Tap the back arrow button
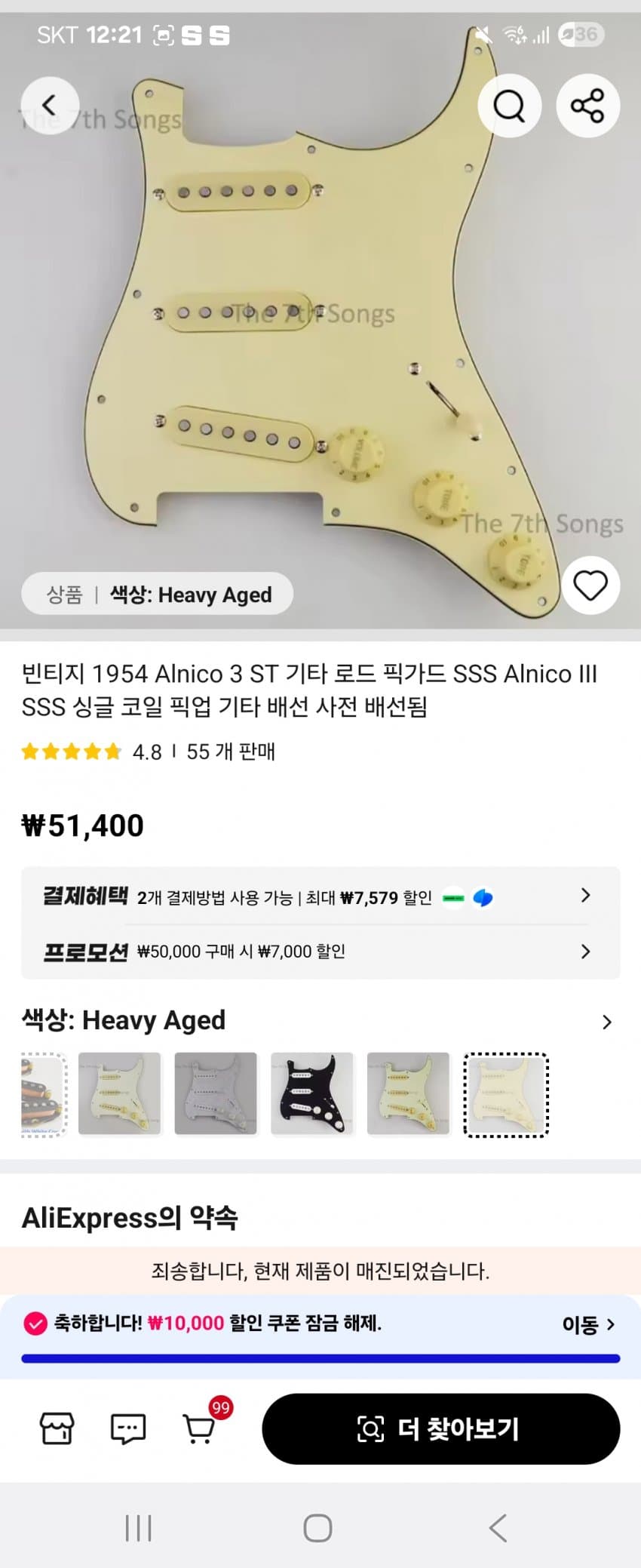This screenshot has width=641, height=1568. pyautogui.click(x=50, y=106)
